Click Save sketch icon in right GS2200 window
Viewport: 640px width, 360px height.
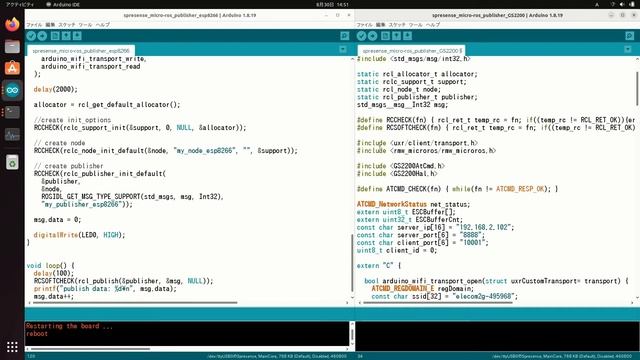click(407, 36)
